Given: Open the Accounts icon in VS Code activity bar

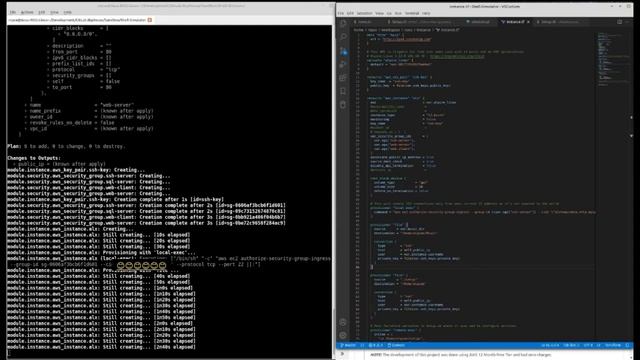Looking at the screenshot, I should tap(343, 322).
